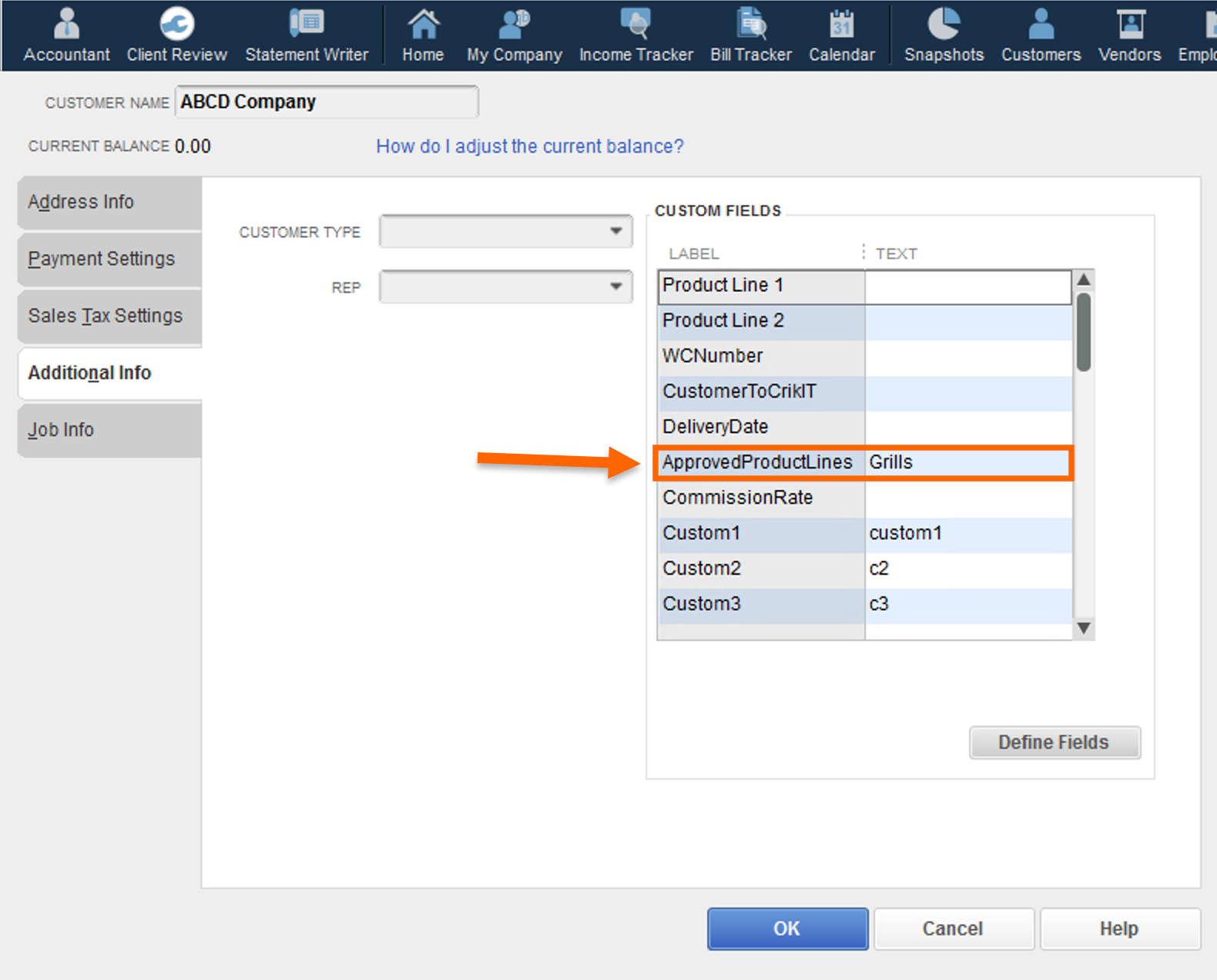Open Statement Writer icon

coord(307,35)
